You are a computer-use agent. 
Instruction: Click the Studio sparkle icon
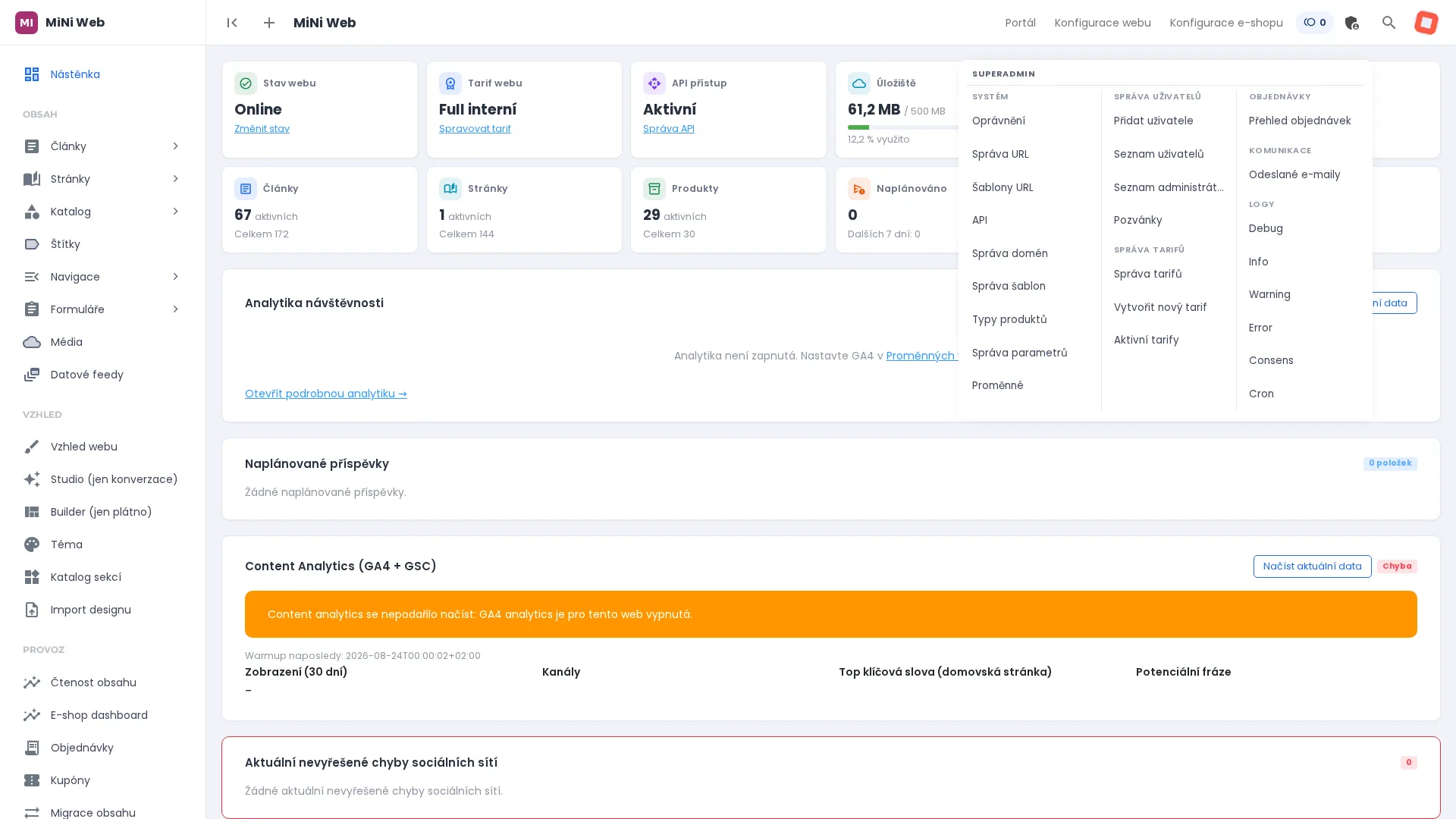coord(32,479)
